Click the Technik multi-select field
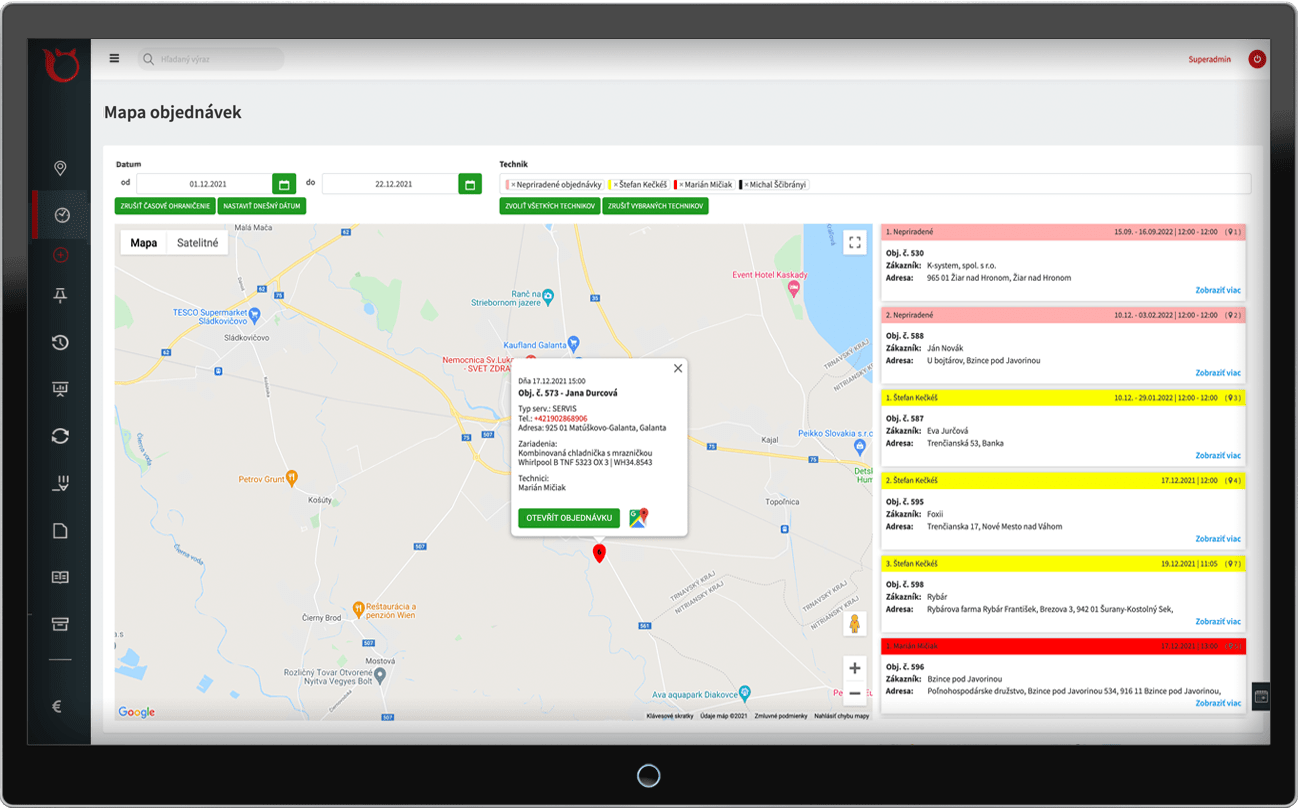This screenshot has width=1299, height=808. (x=875, y=184)
